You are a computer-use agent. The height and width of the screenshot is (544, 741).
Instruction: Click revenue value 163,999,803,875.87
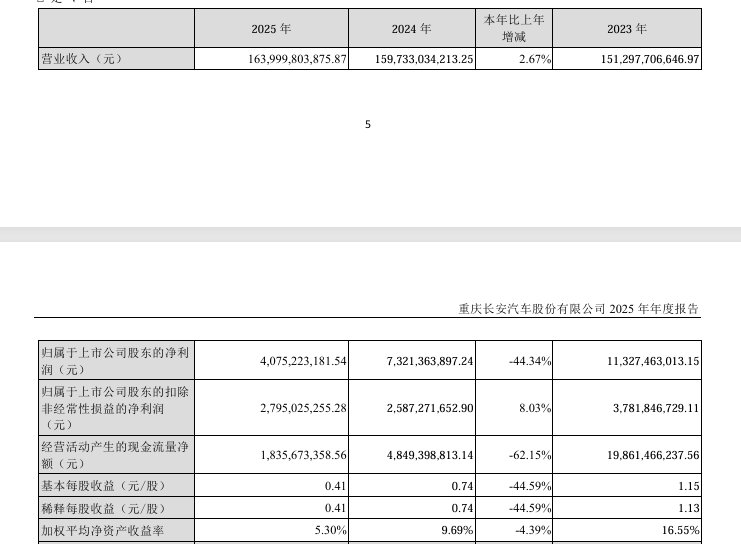[x=285, y=60]
